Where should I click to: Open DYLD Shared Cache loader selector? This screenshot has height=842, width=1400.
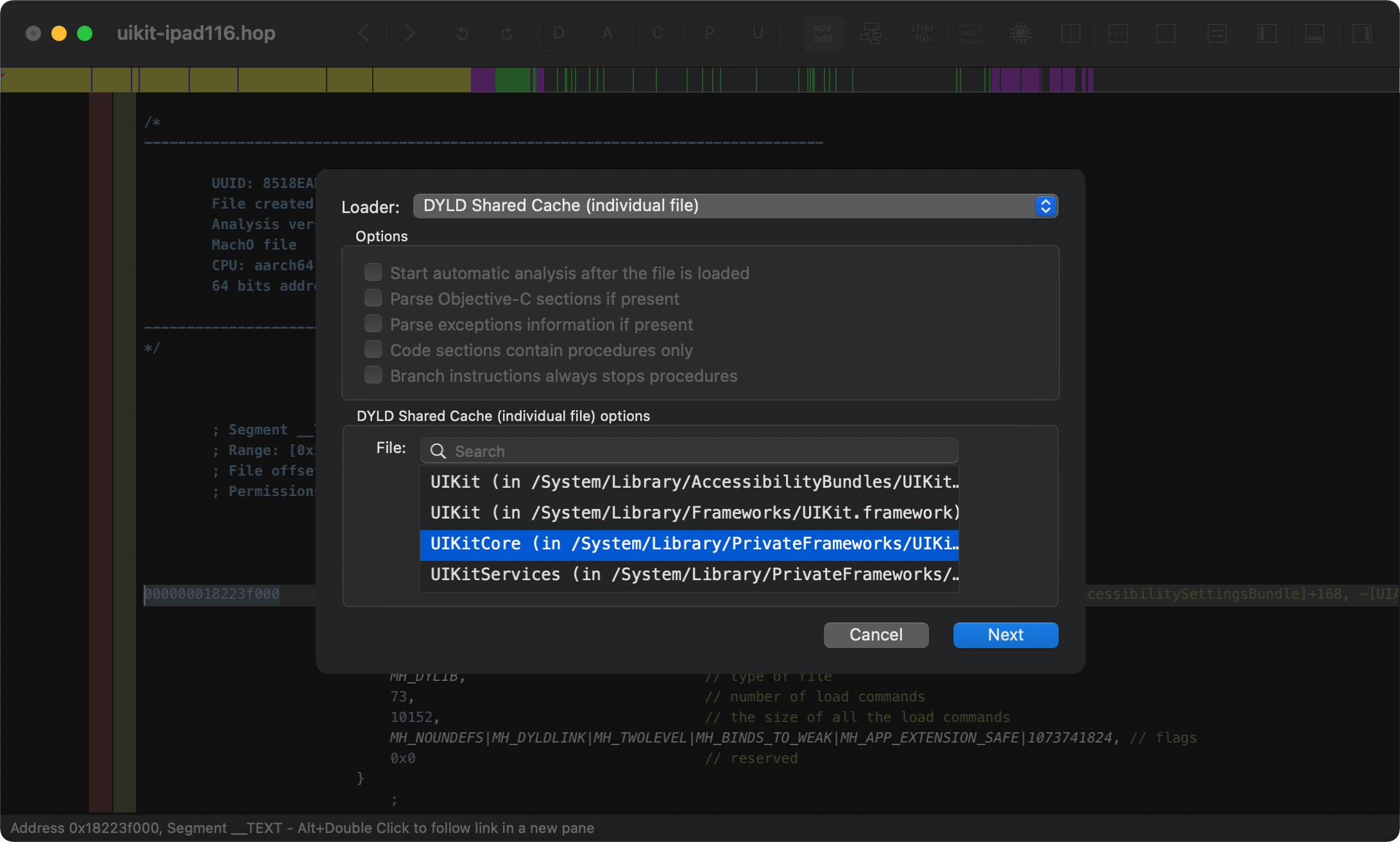click(x=735, y=207)
